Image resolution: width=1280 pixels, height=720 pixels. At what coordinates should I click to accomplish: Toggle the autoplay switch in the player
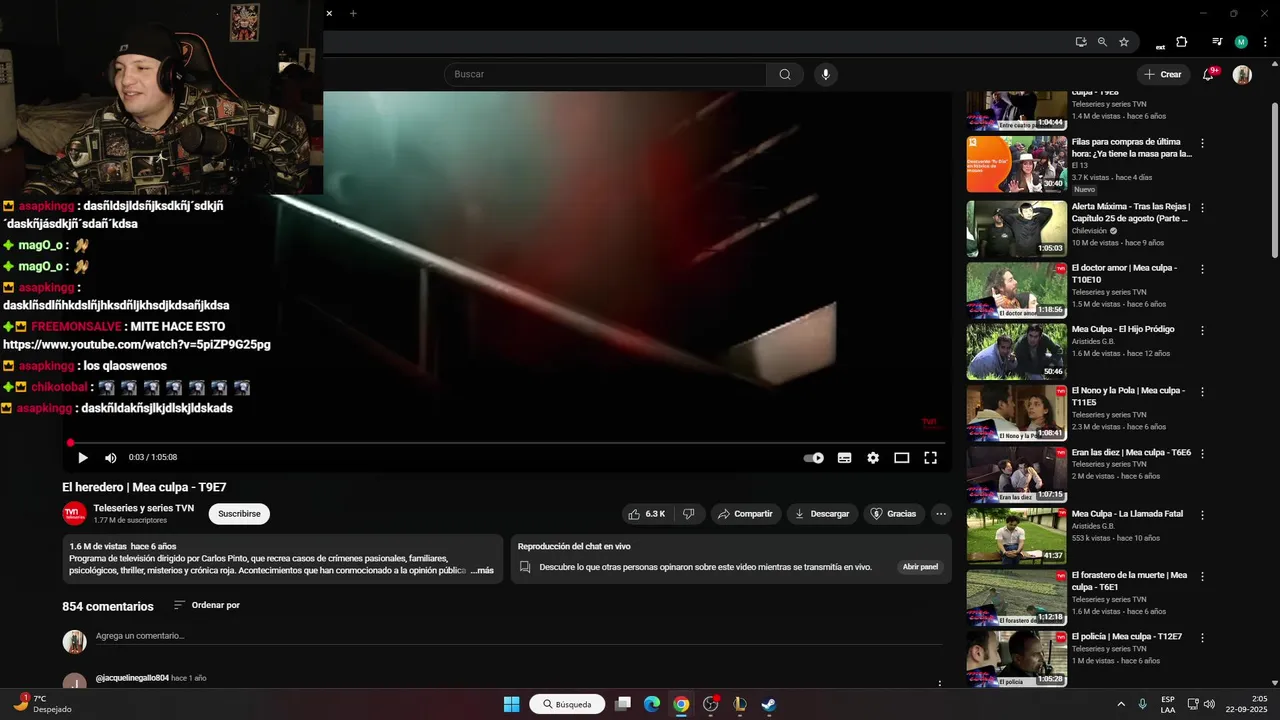pos(814,458)
